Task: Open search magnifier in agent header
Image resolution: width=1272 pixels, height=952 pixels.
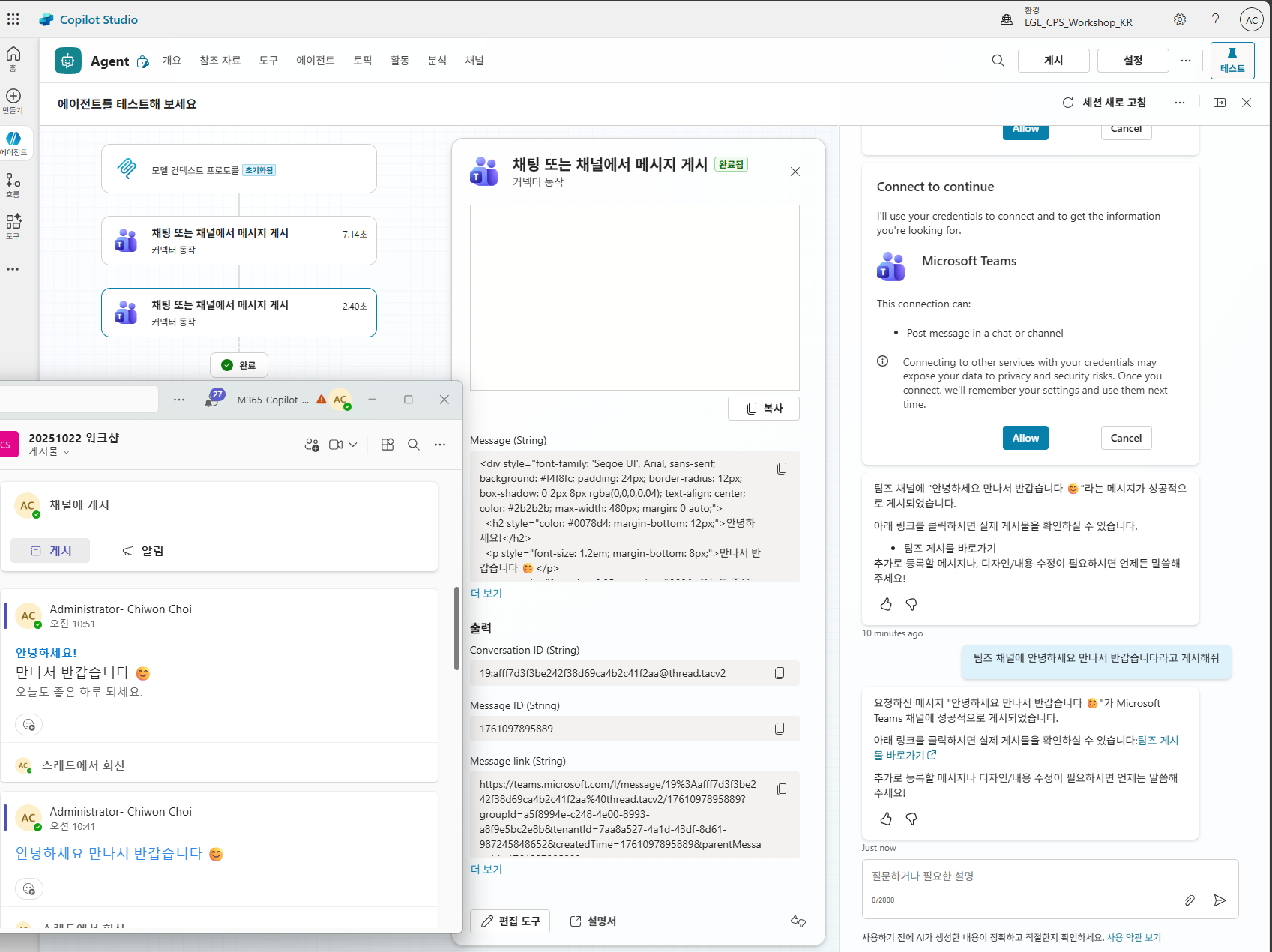Action: pos(998,61)
